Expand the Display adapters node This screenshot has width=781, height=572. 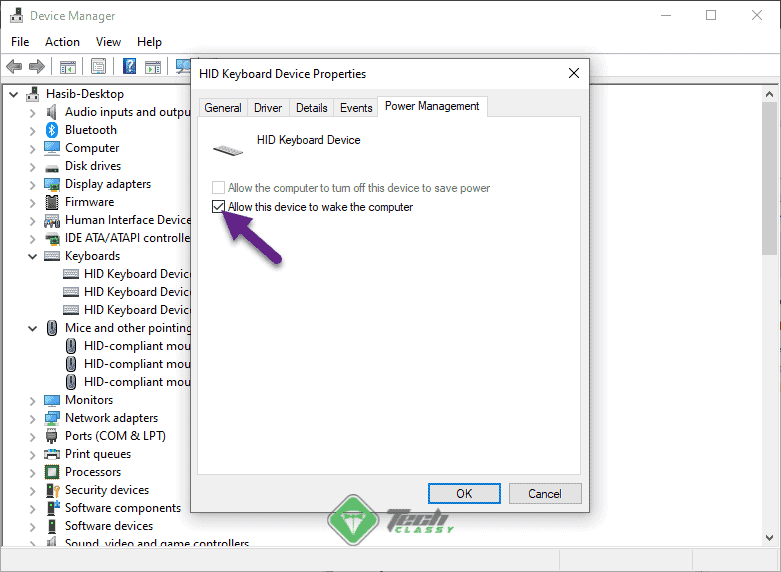click(x=32, y=185)
